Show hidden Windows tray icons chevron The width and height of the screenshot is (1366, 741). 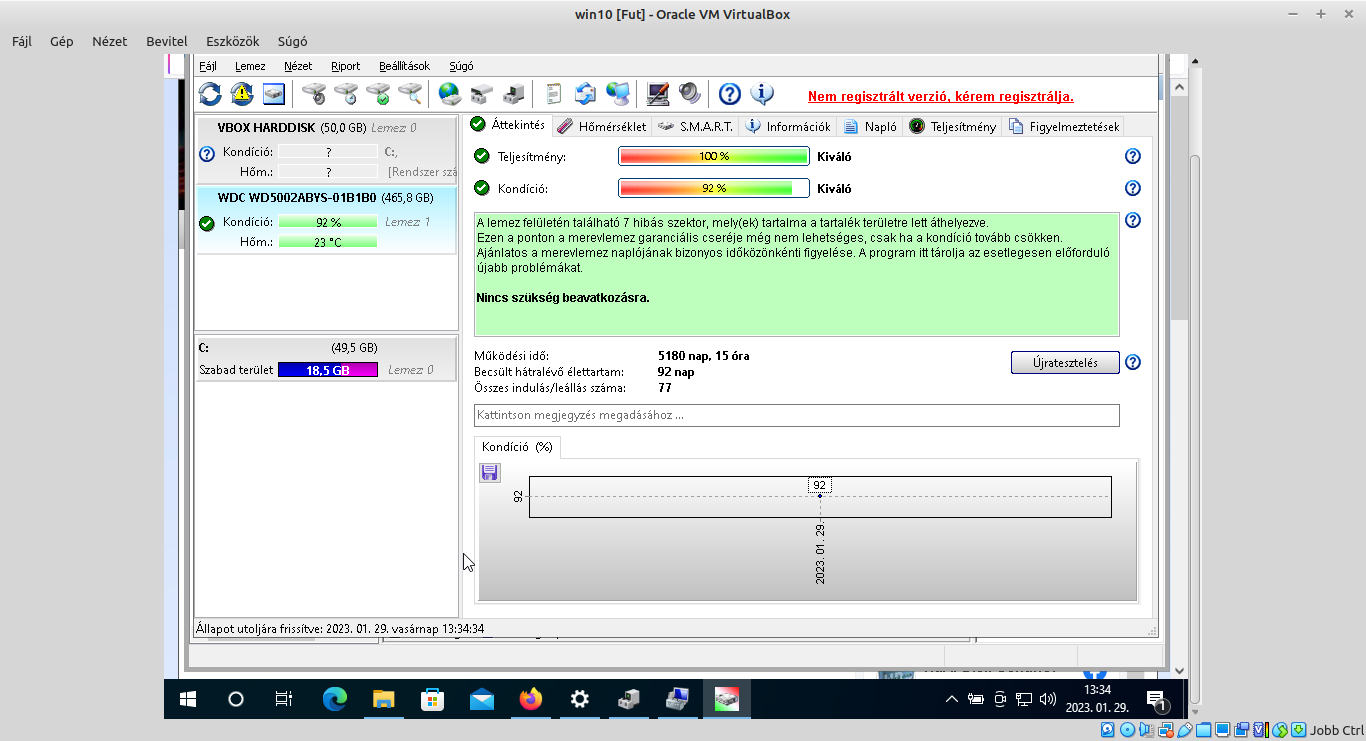(952, 699)
